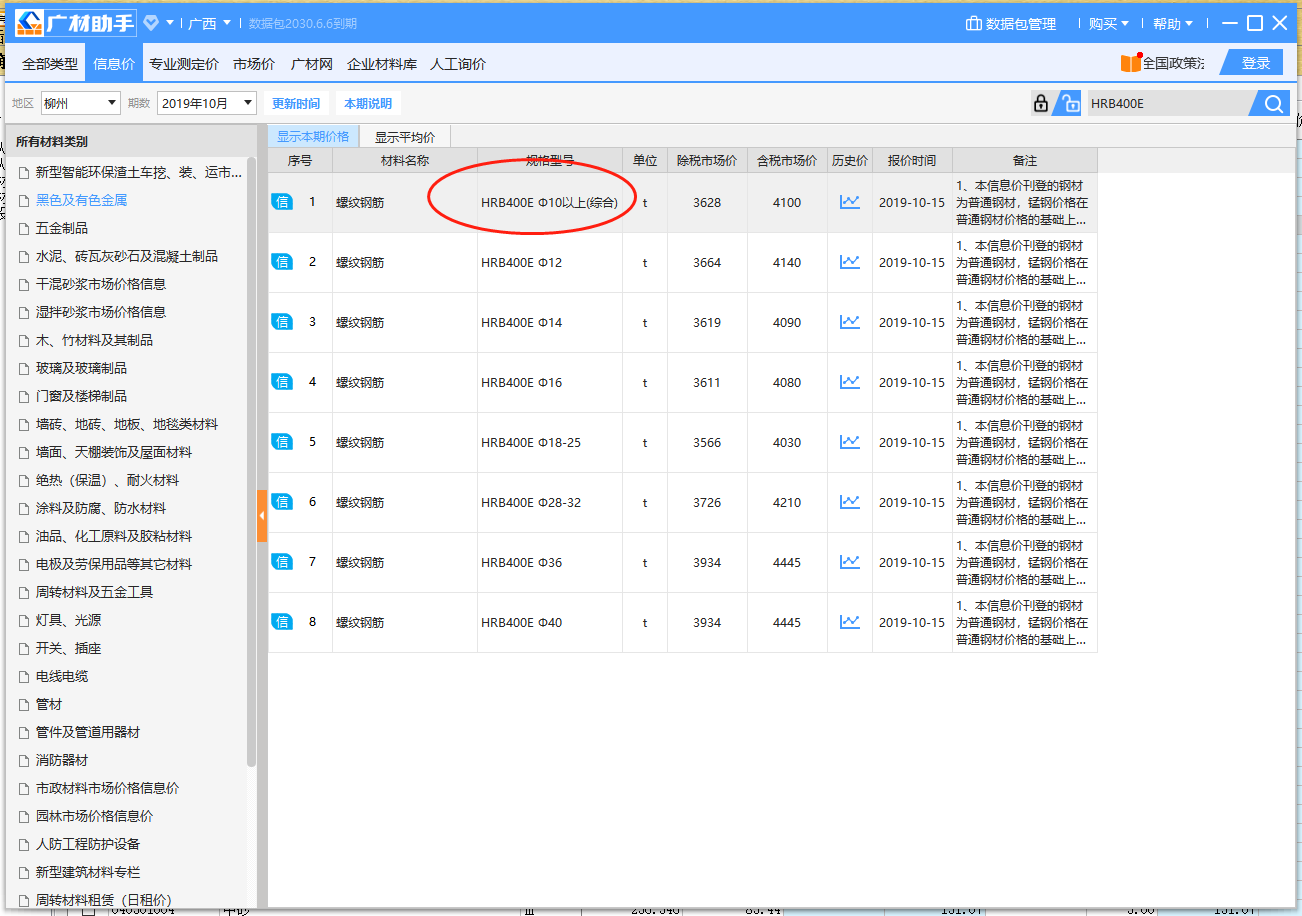Open 数据包管理 briefcase icon
The image size is (1302, 916).
pyautogui.click(x=973, y=23)
